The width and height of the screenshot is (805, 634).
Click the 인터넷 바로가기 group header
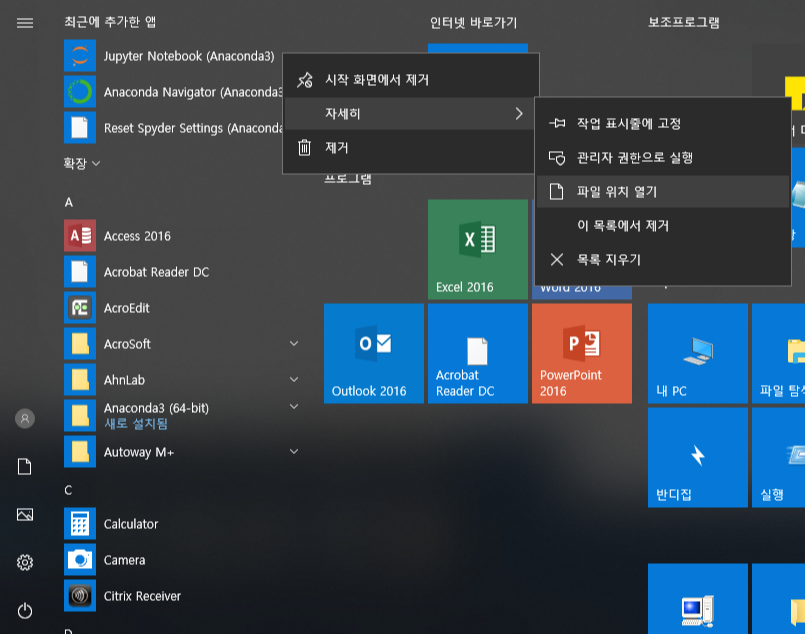click(473, 23)
